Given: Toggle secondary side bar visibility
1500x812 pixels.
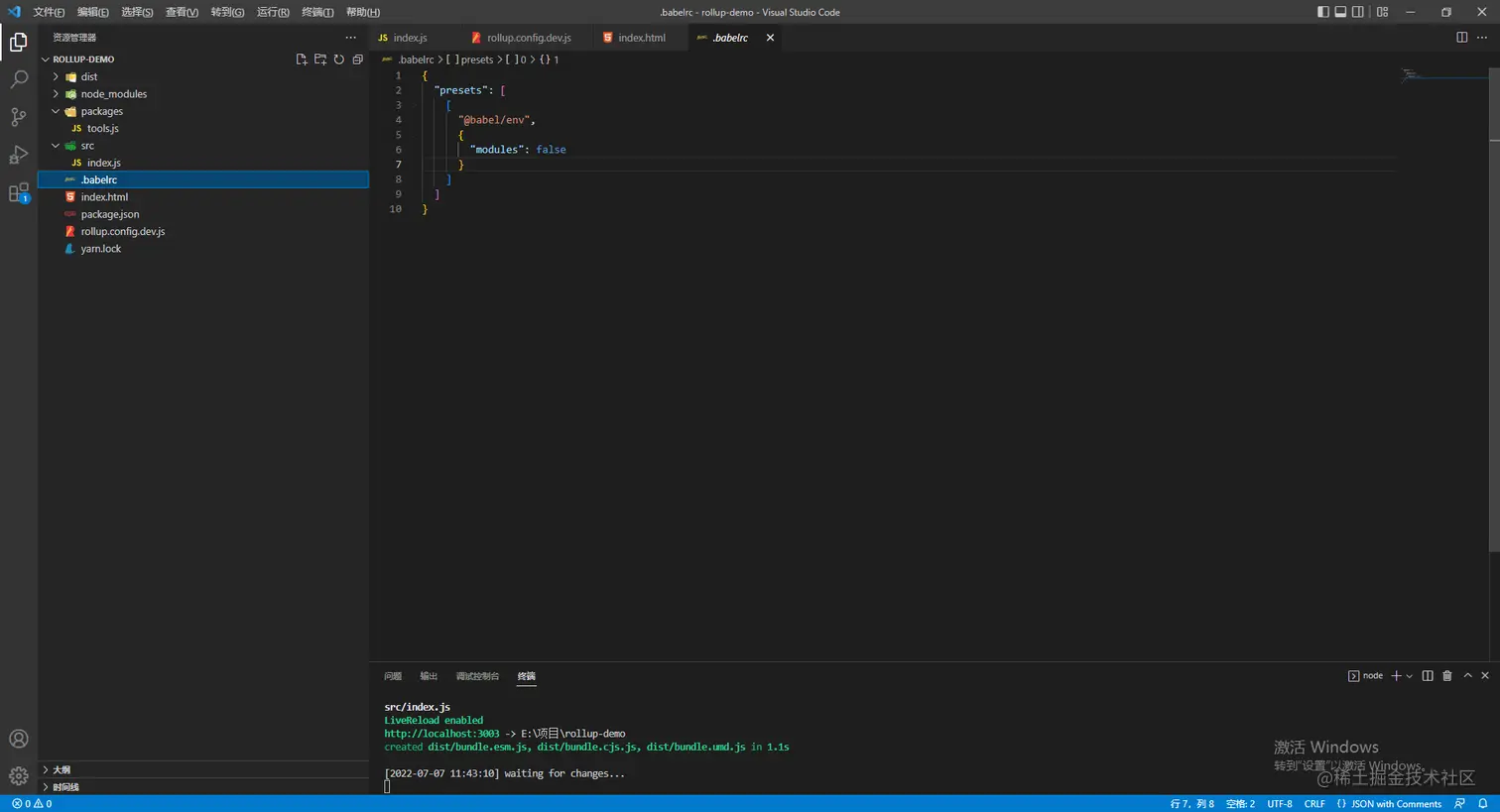Looking at the screenshot, I should pyautogui.click(x=1358, y=12).
